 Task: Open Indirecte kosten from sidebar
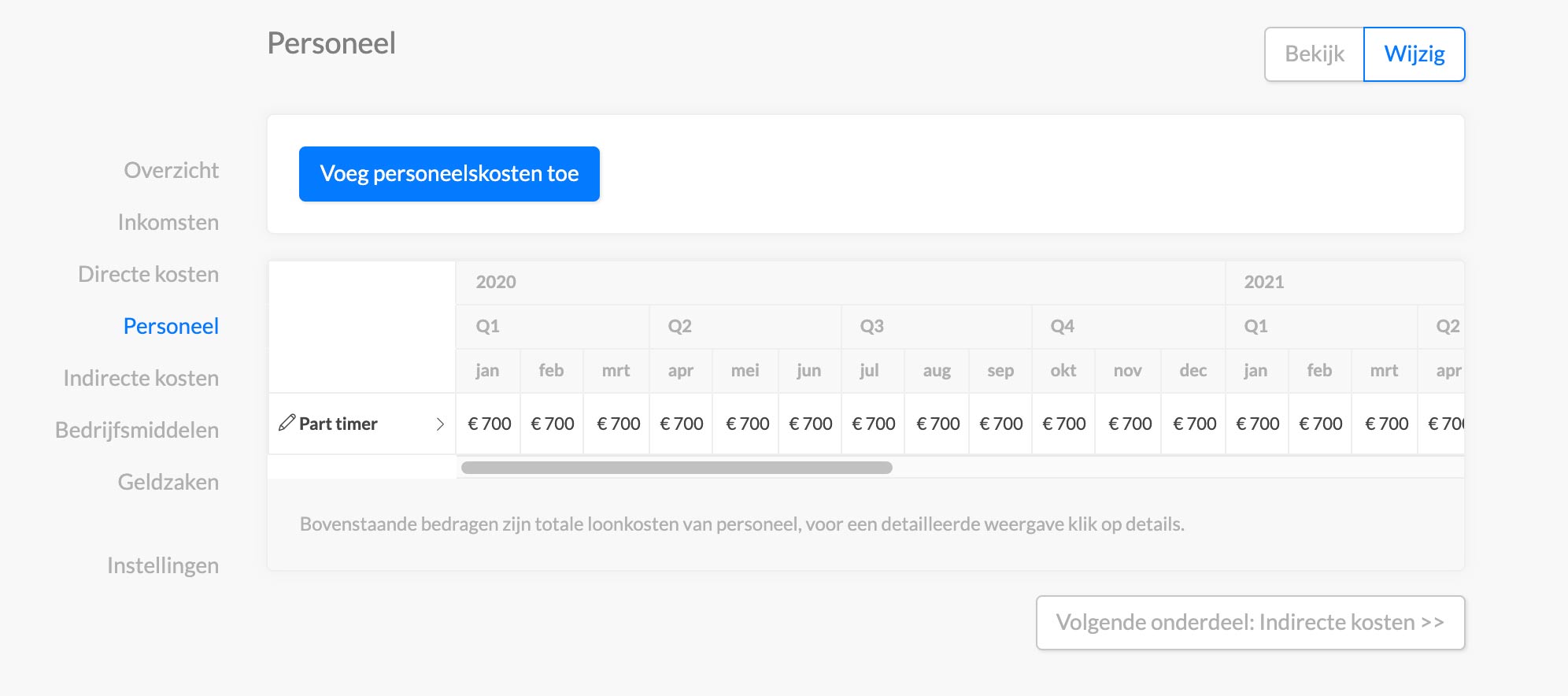coord(141,378)
